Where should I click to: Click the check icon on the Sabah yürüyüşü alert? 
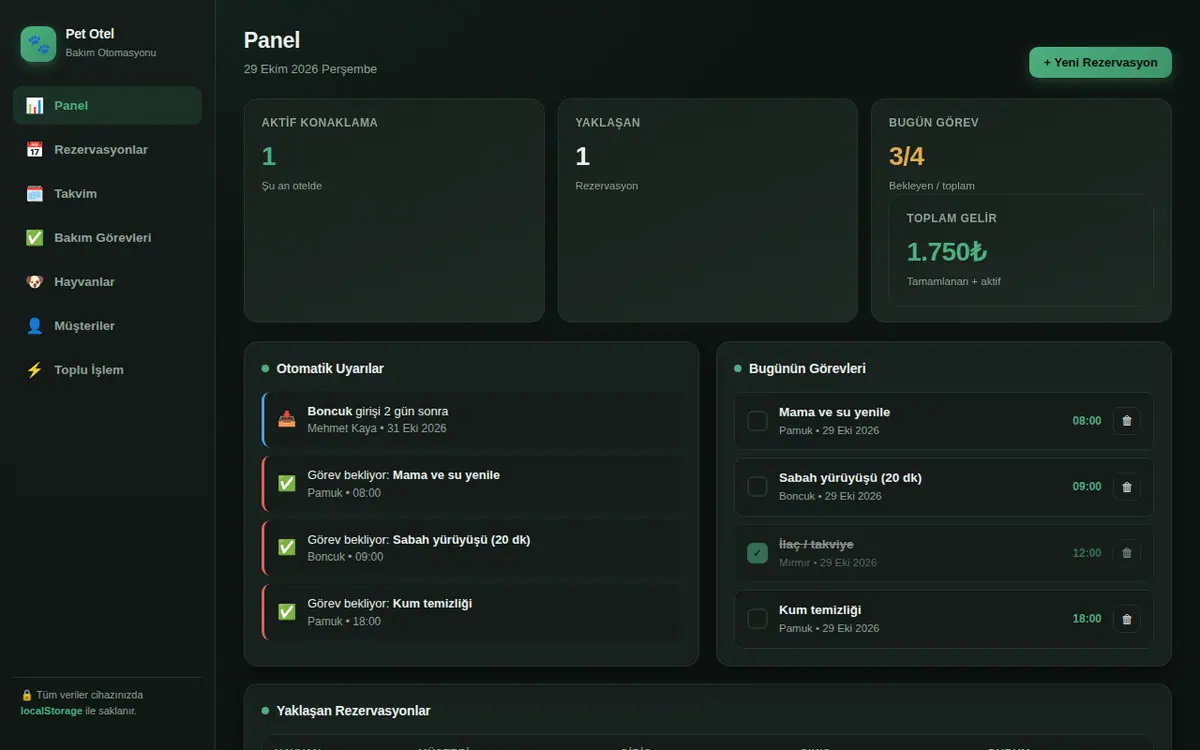[x=287, y=547]
